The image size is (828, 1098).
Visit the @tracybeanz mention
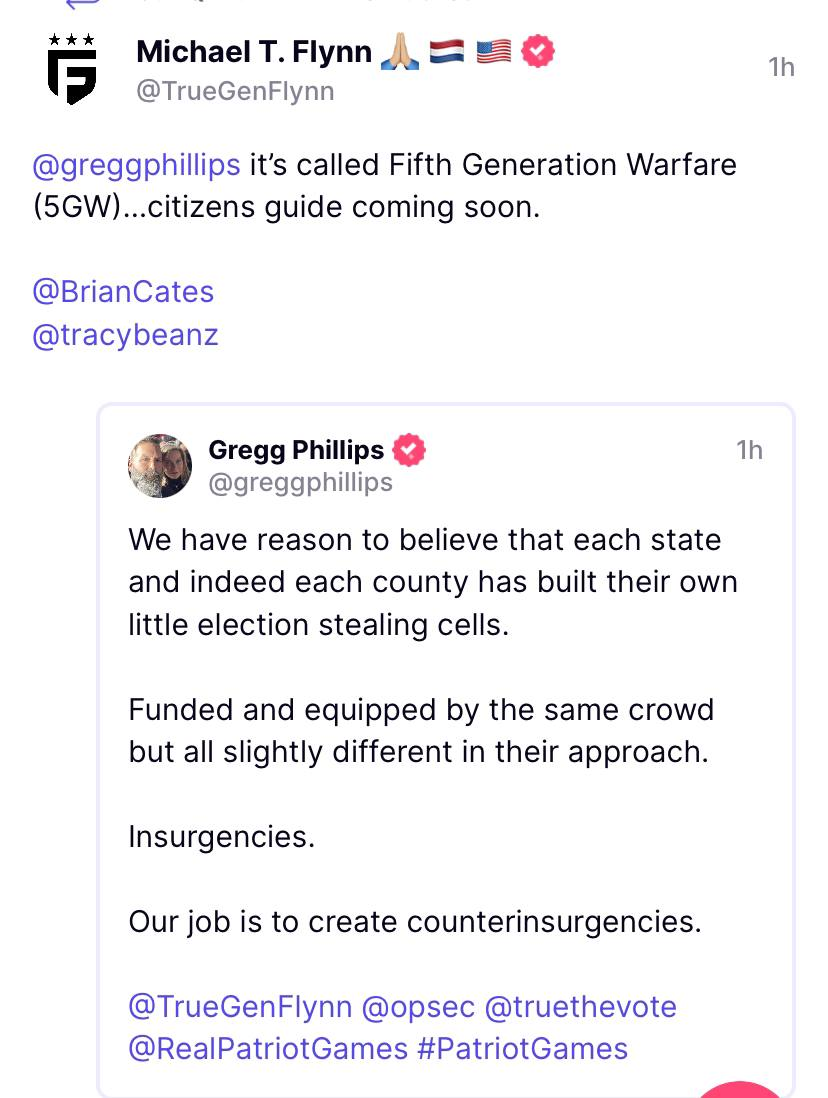[125, 335]
